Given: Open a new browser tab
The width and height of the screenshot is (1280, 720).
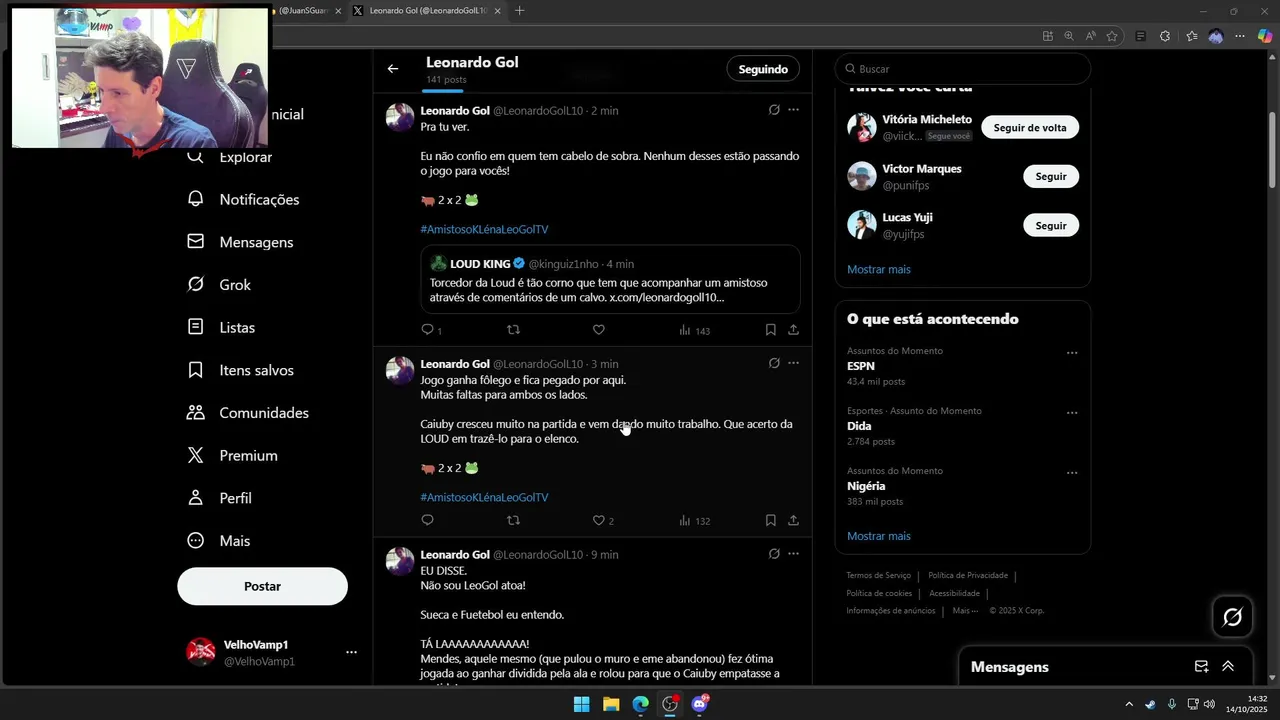Looking at the screenshot, I should tap(519, 11).
